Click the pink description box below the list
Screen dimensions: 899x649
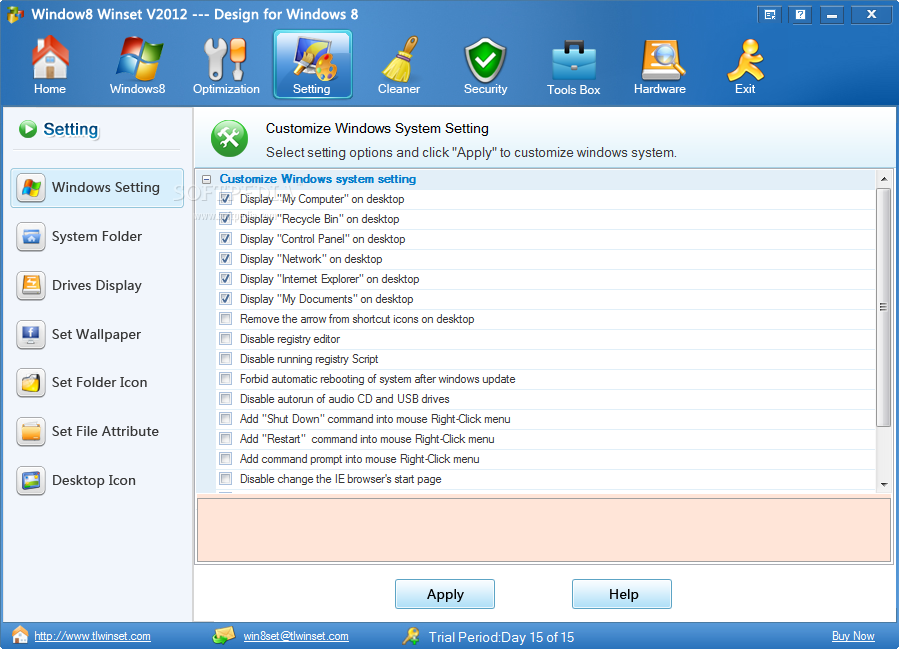pyautogui.click(x=544, y=530)
